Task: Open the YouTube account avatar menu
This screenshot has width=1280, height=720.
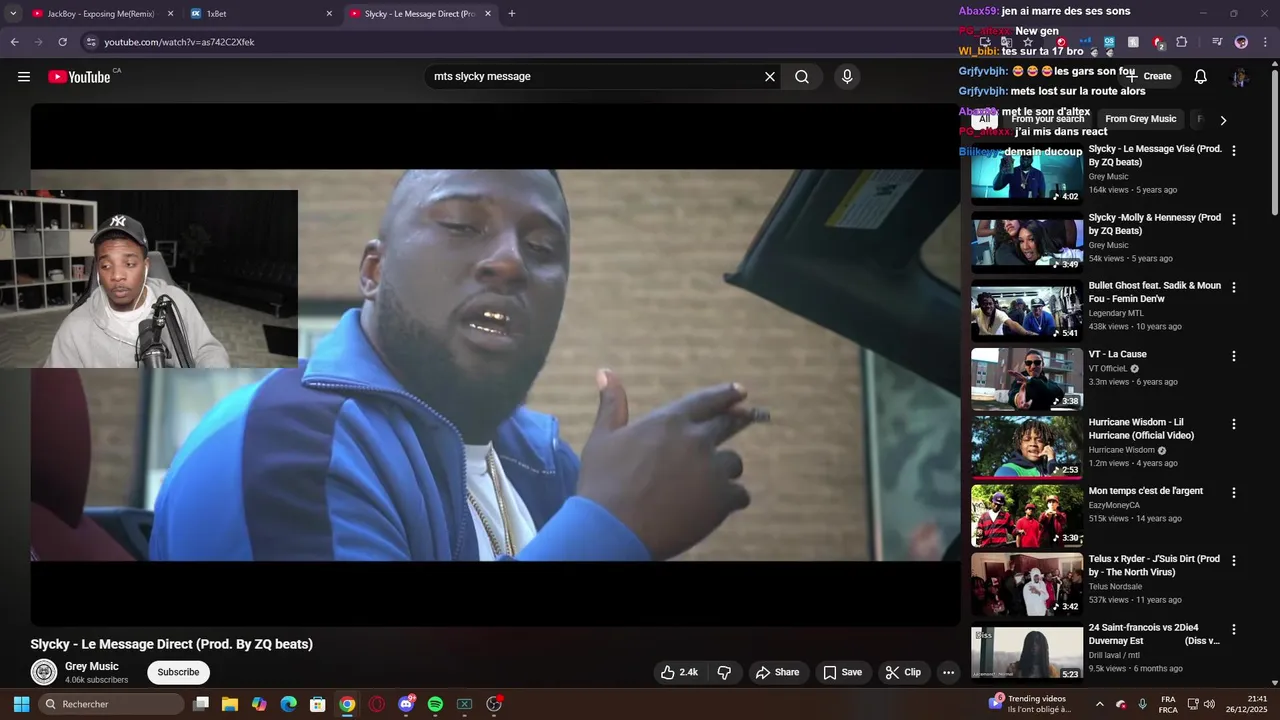Action: [1240, 77]
